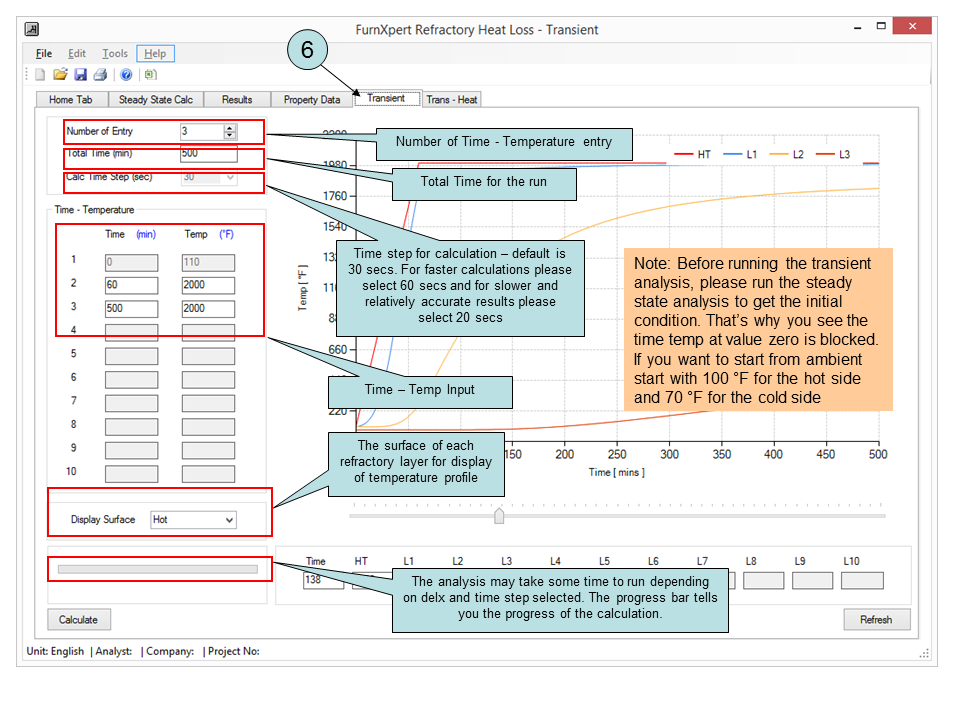Click the row 1 Temp field showing 110
Screen dimensions: 960x720
[208, 263]
